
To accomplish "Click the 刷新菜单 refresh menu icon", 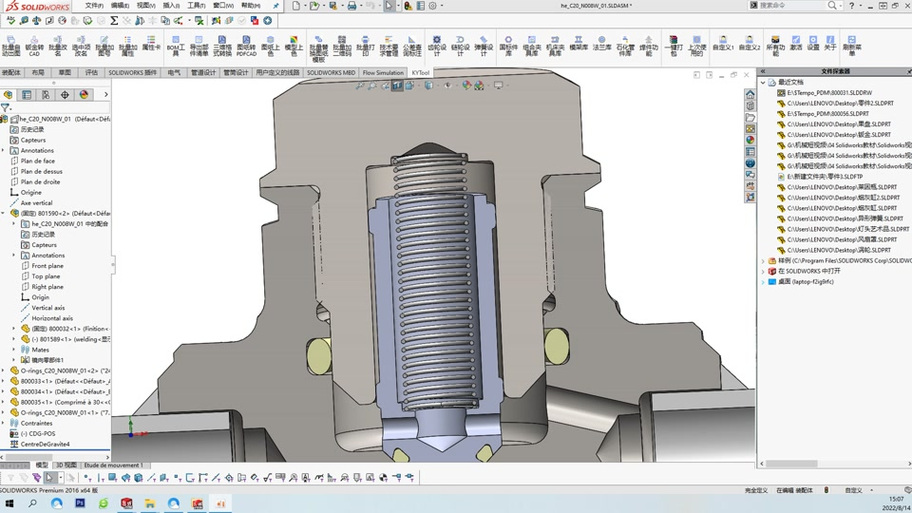I will click(x=852, y=46).
